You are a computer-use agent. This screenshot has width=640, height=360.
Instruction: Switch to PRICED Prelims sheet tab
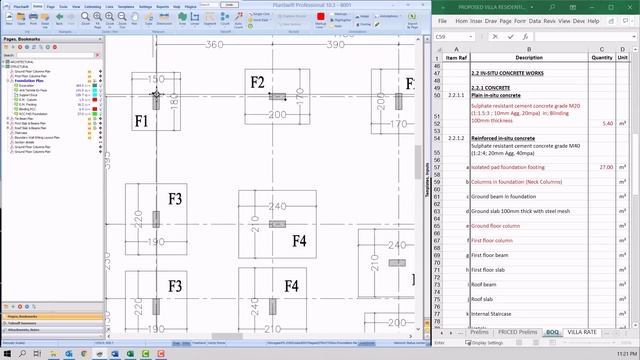[518, 332]
